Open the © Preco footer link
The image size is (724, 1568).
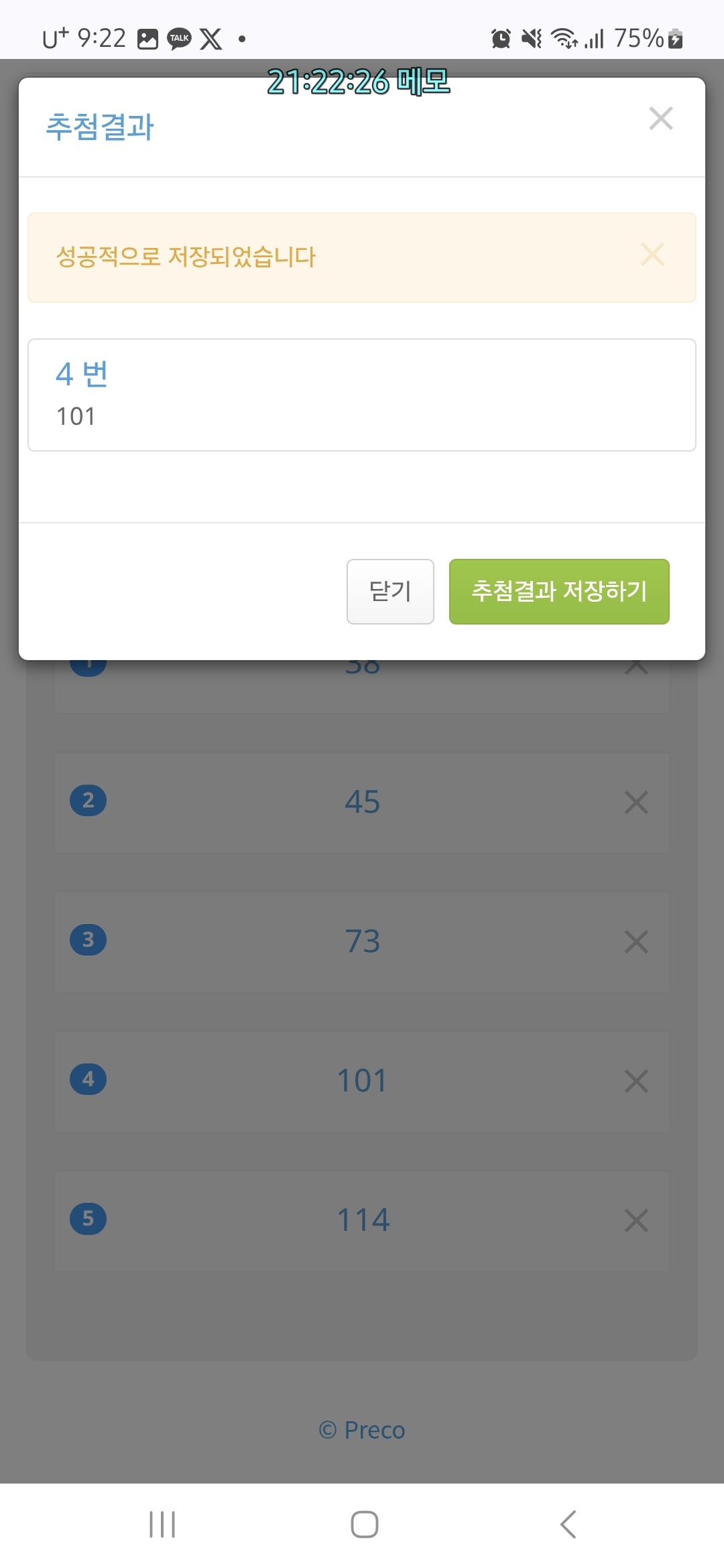(x=362, y=1430)
